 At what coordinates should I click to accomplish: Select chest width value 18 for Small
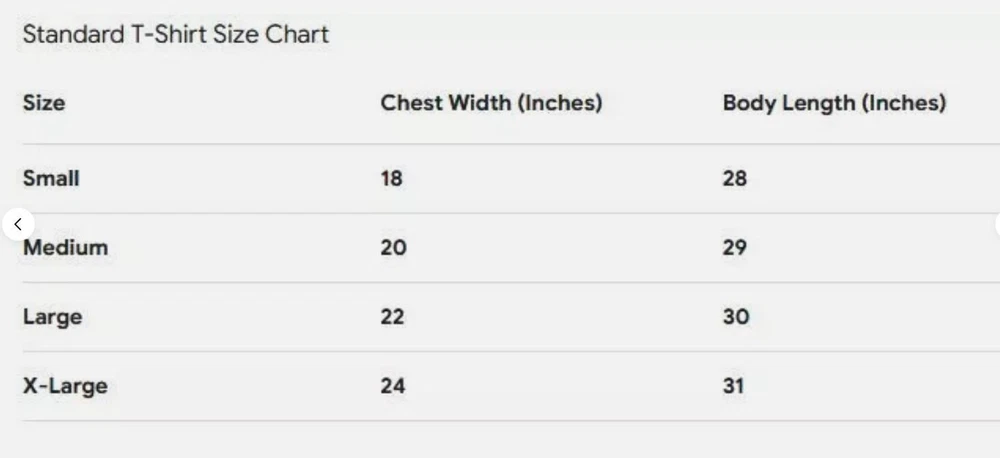(392, 179)
